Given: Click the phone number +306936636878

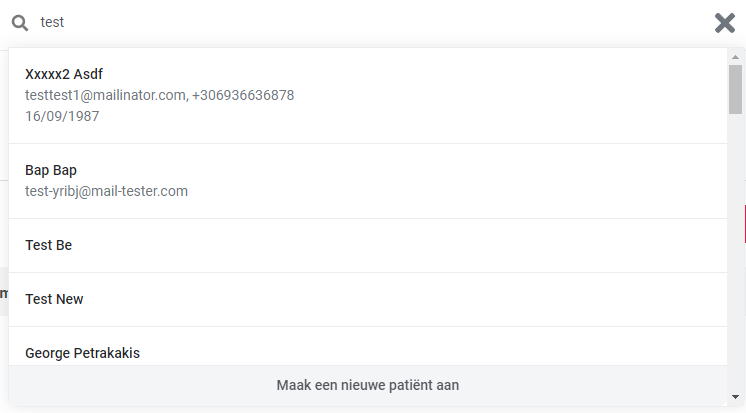Looking at the screenshot, I should tap(243, 95).
